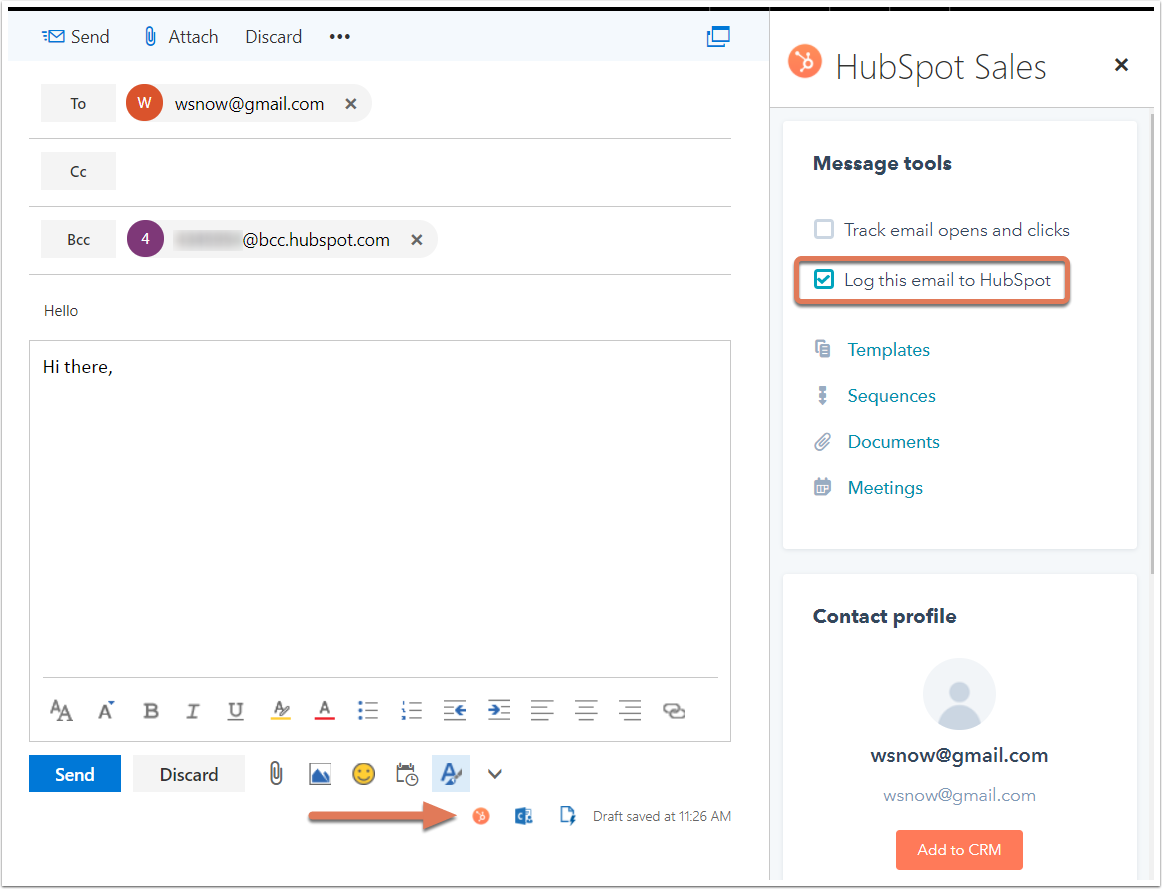
Task: Decrease the paragraph indent
Action: pyautogui.click(x=455, y=710)
